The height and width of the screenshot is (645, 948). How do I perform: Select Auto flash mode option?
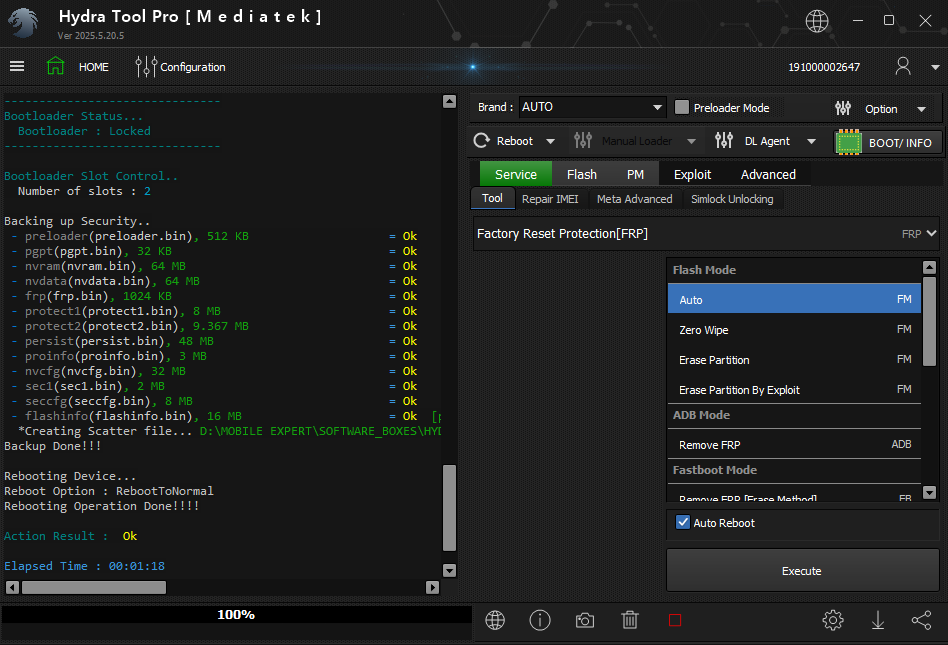click(x=794, y=299)
